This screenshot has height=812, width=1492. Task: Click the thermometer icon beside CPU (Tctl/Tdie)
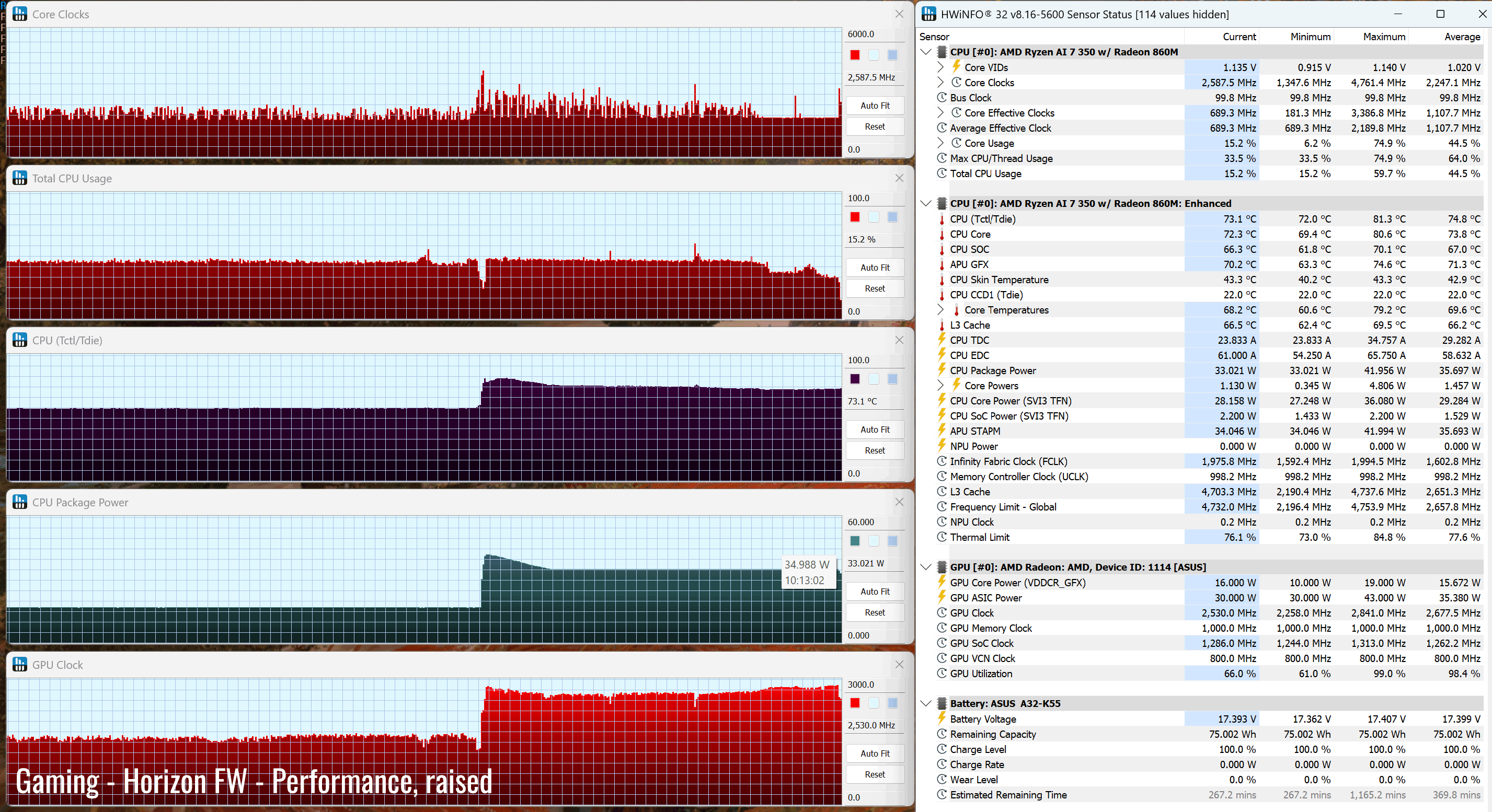[x=942, y=219]
